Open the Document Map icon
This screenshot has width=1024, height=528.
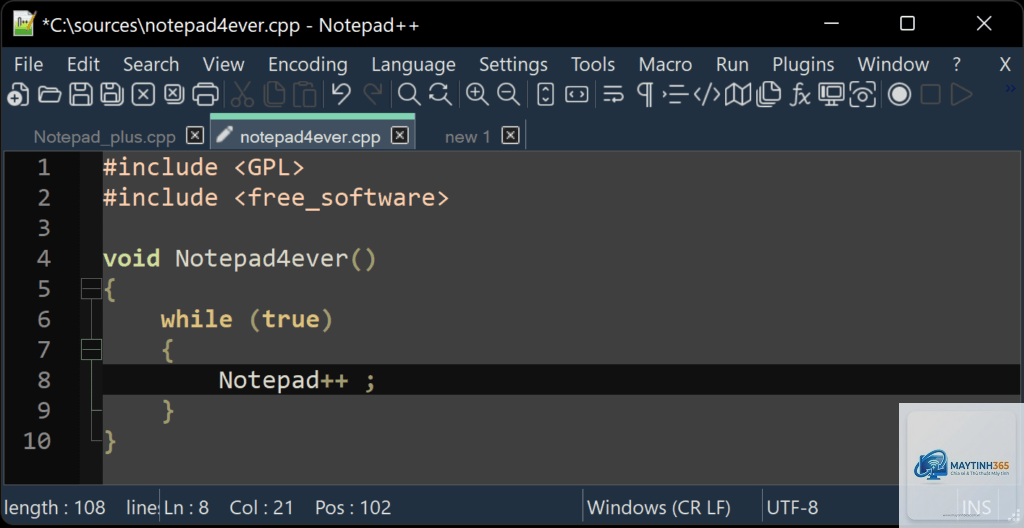tap(738, 95)
